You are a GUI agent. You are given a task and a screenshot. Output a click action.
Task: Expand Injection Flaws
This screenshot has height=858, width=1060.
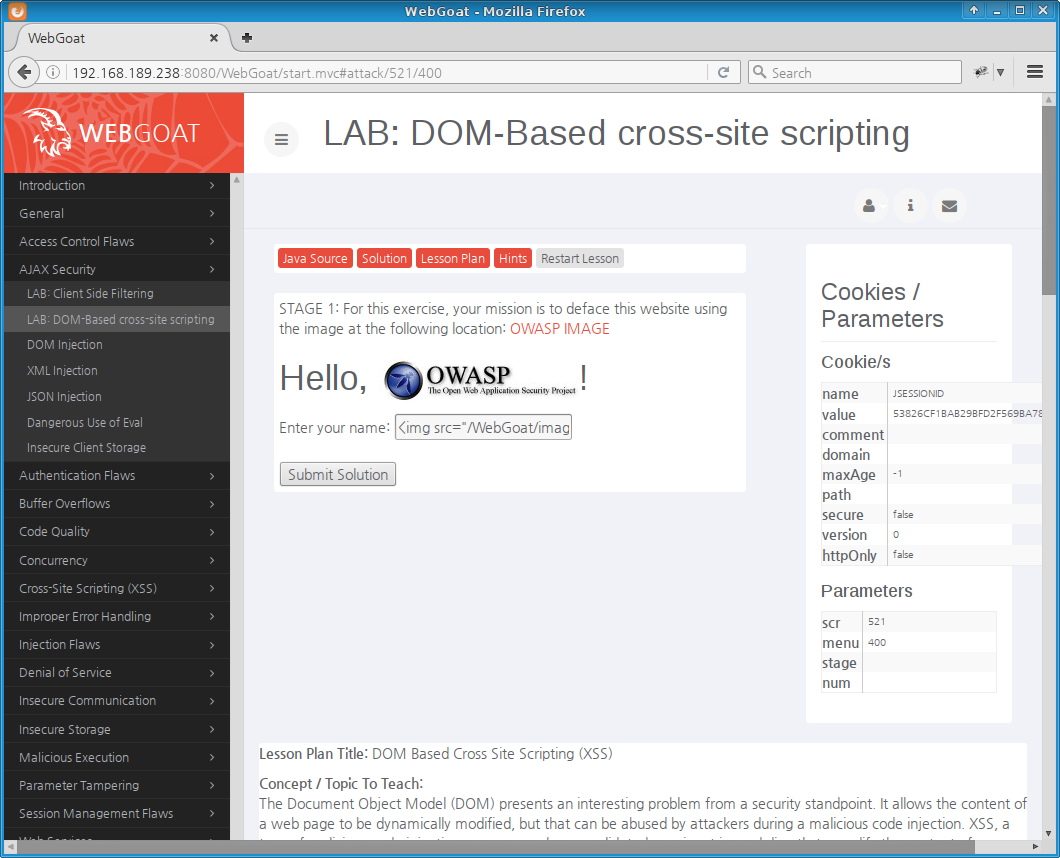[116, 644]
